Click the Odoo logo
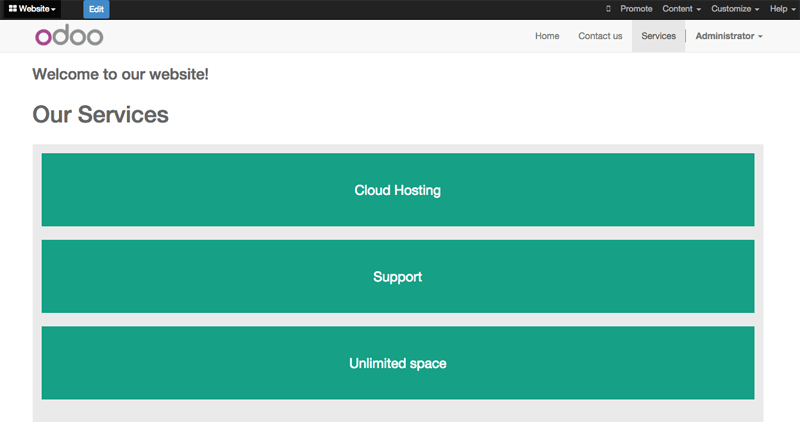 click(x=69, y=36)
